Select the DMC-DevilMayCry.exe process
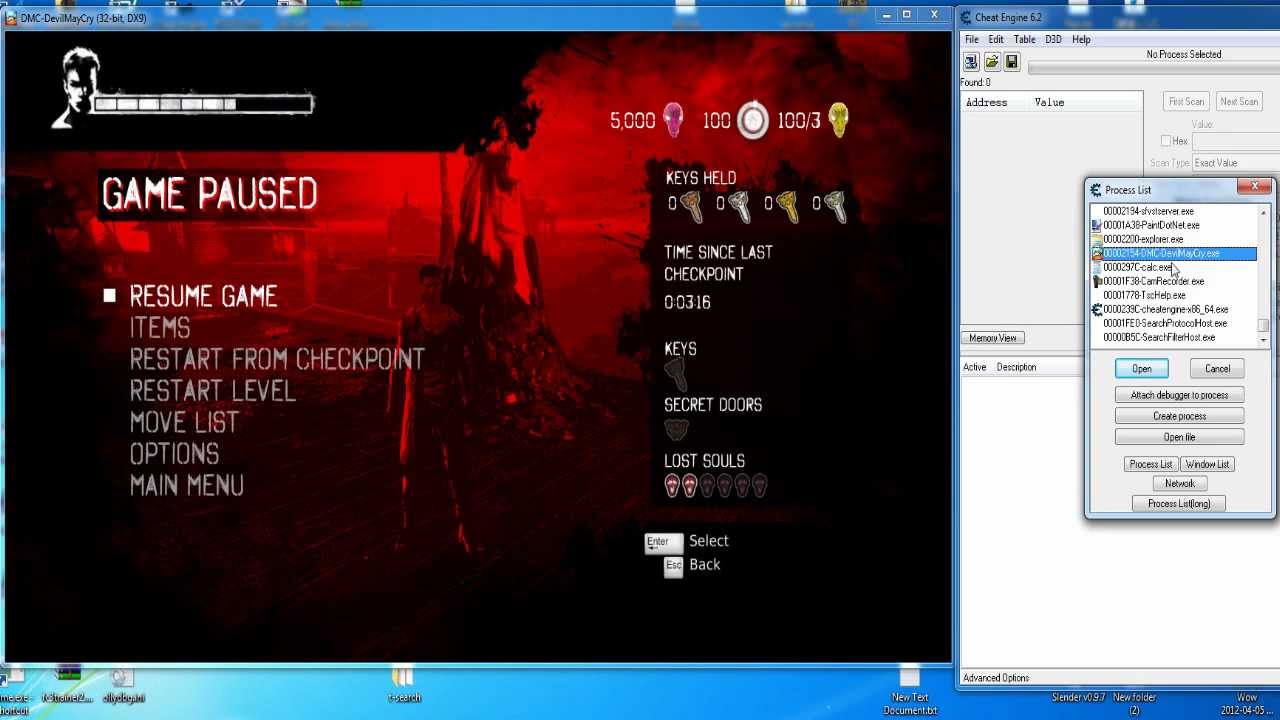Viewport: 1280px width, 720px height. [x=1174, y=253]
